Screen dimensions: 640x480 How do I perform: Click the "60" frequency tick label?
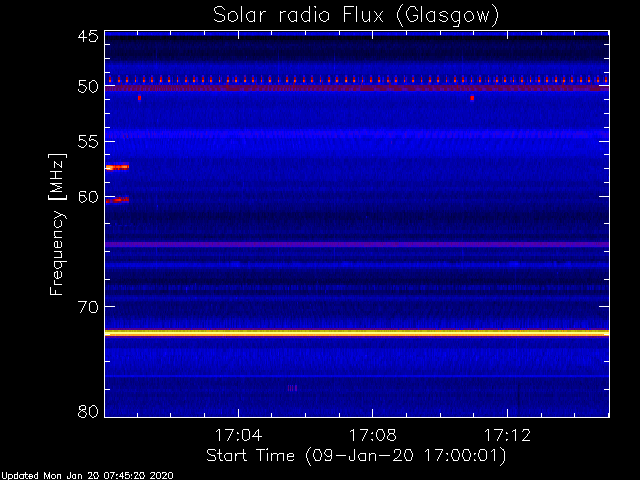88,197
